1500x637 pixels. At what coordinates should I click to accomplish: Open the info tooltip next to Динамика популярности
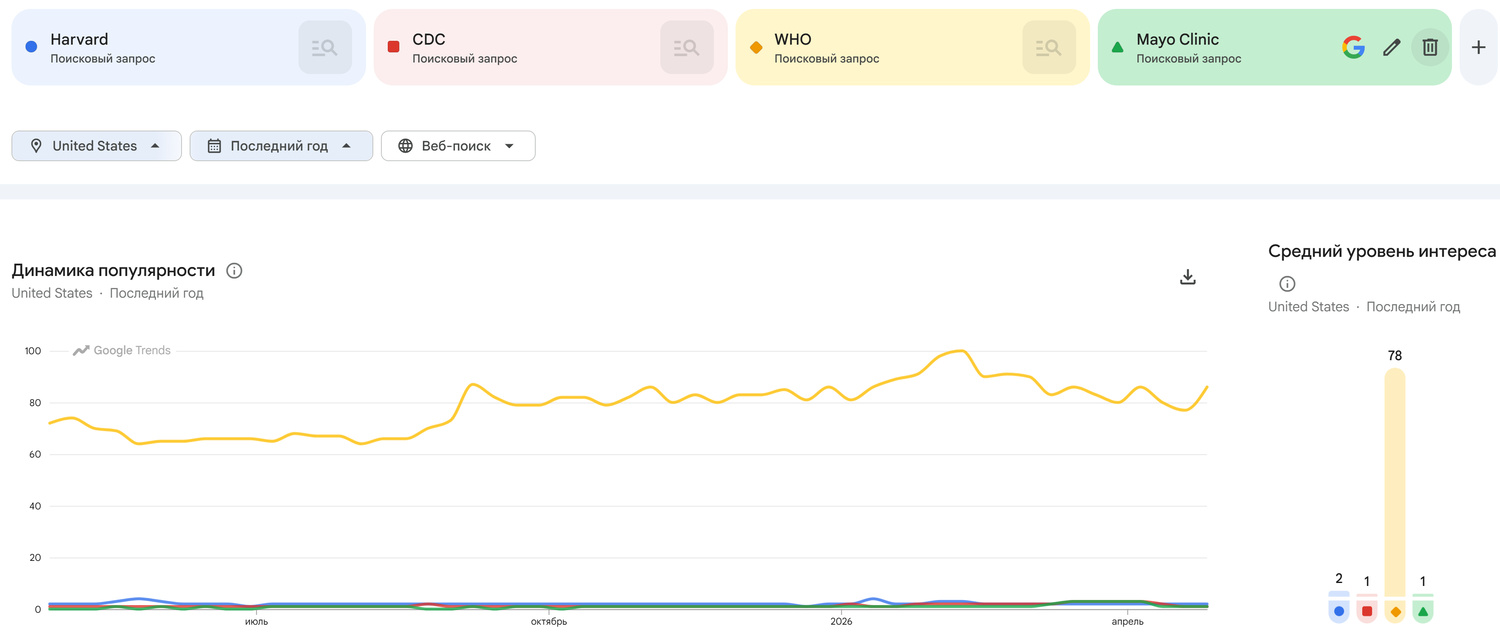(233, 269)
